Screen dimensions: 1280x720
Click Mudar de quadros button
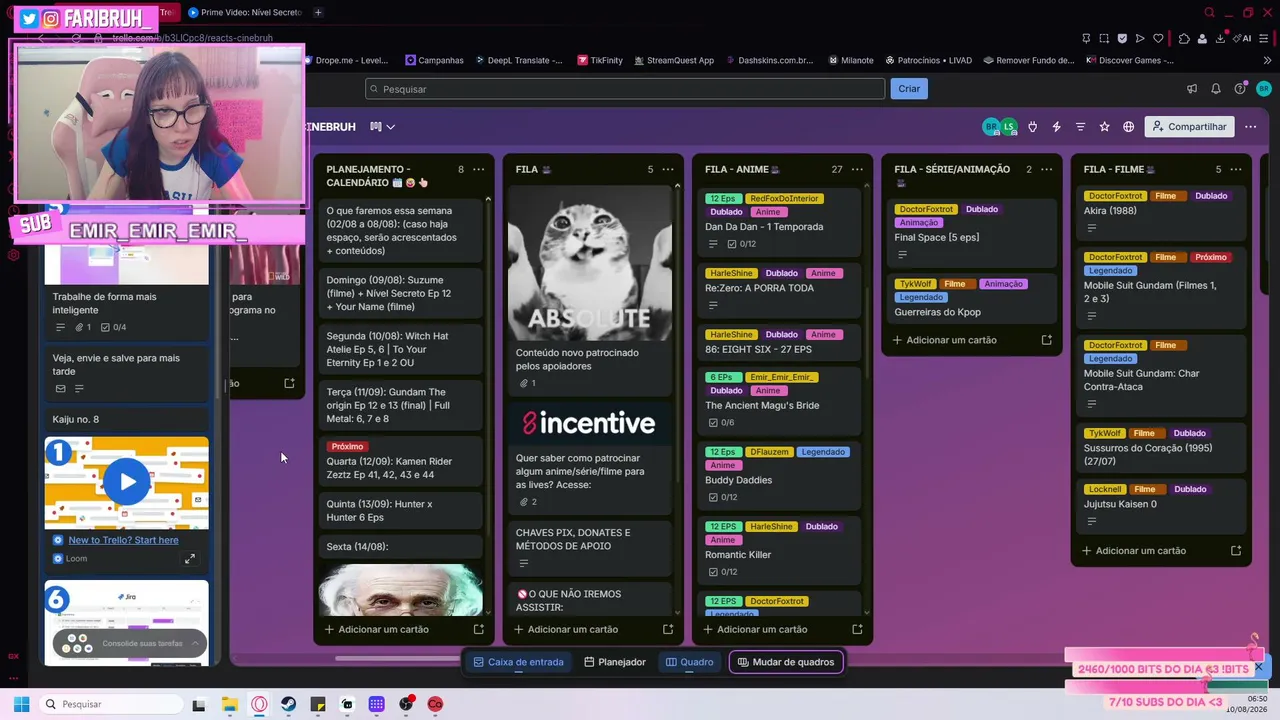click(786, 662)
